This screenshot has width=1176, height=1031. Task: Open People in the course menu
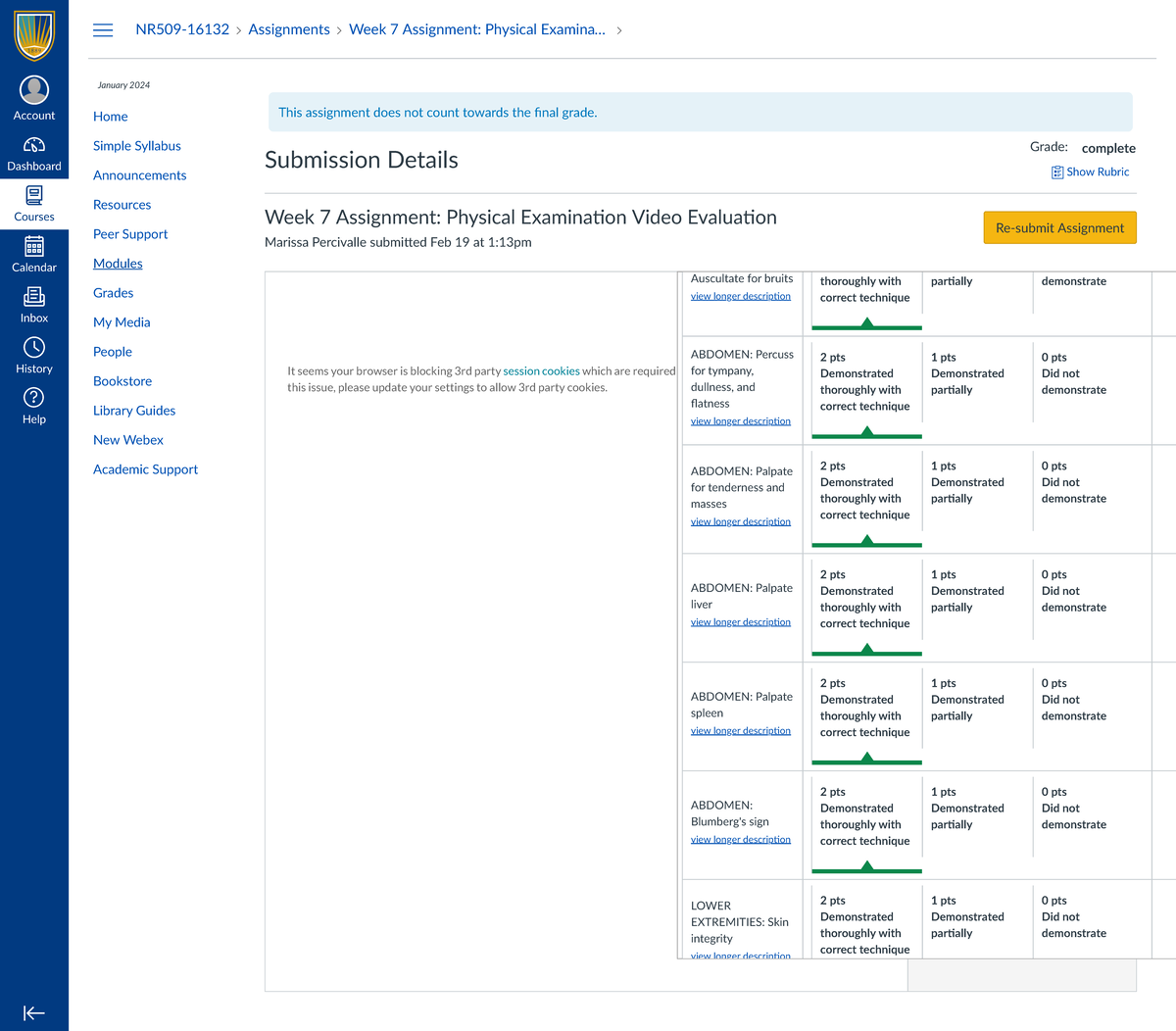coord(113,352)
